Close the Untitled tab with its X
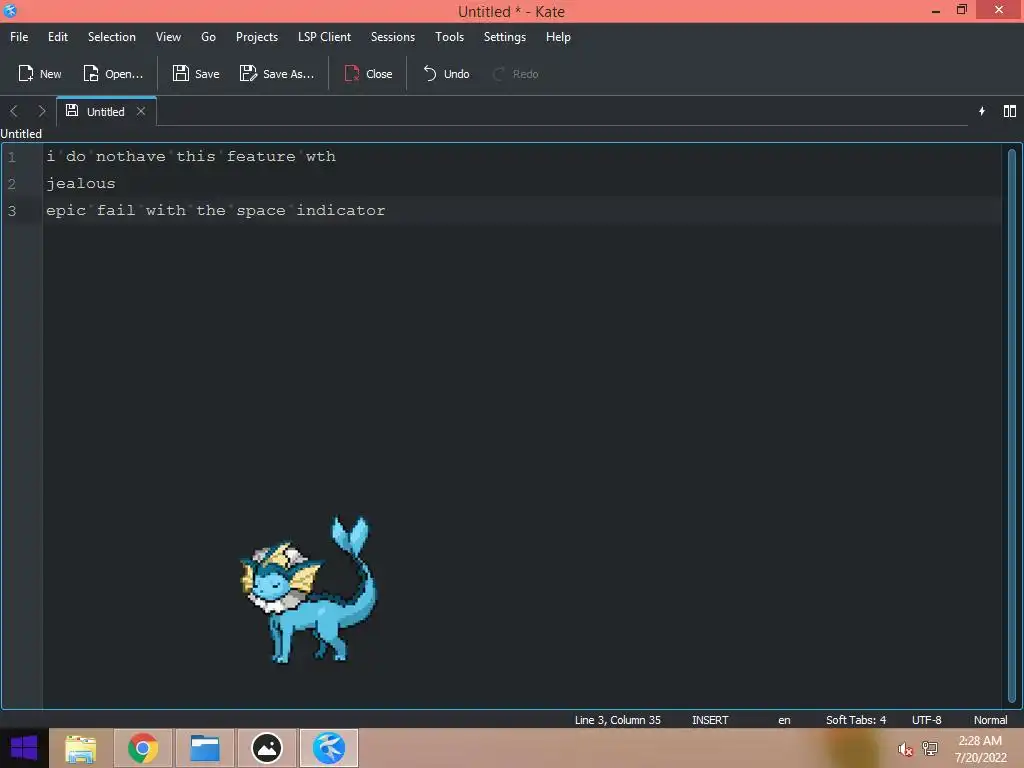1024x768 pixels. point(140,111)
